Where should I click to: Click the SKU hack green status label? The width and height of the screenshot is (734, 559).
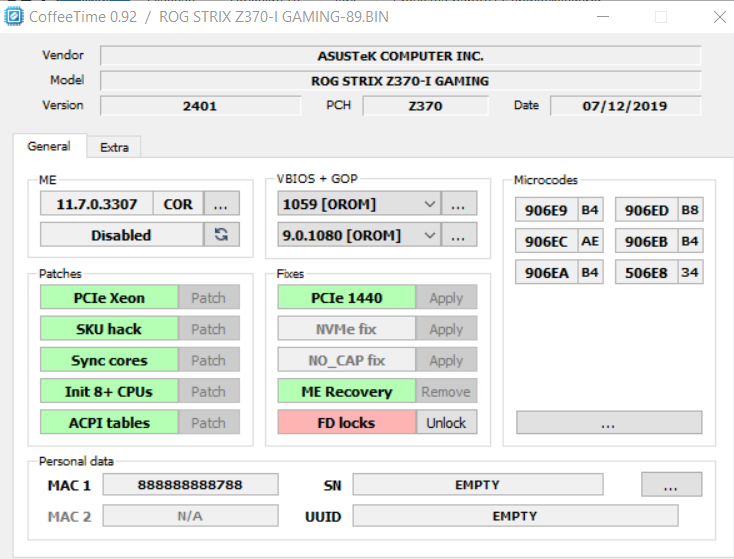pyautogui.click(x=109, y=329)
